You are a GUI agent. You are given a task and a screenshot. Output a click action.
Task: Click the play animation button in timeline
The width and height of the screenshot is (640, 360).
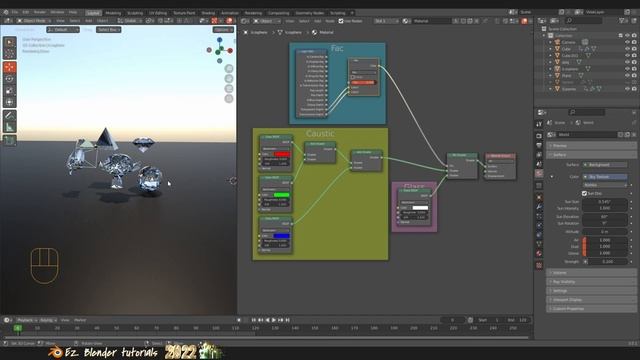274,320
